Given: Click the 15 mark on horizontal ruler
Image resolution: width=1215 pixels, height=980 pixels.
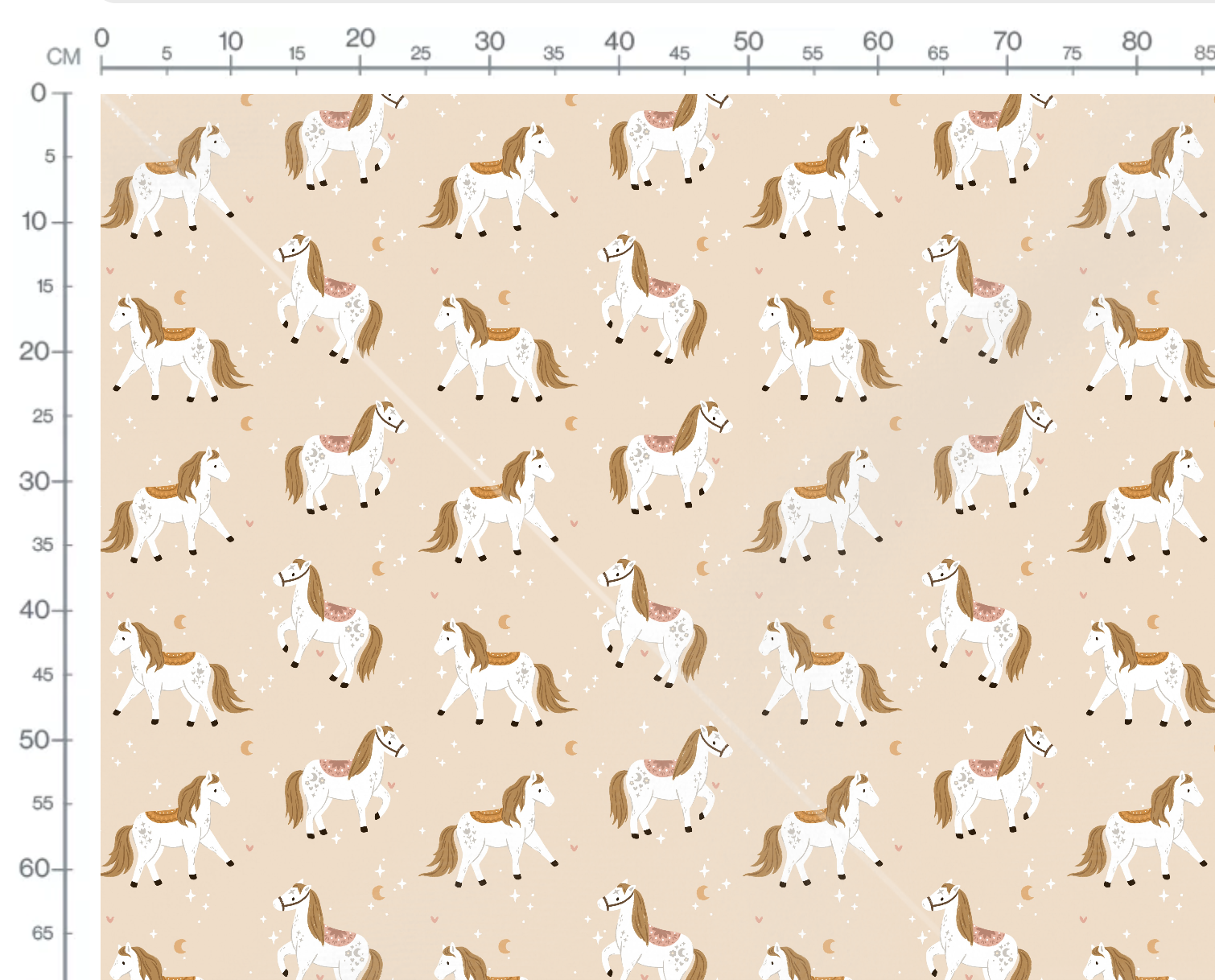Looking at the screenshot, I should click(x=297, y=53).
